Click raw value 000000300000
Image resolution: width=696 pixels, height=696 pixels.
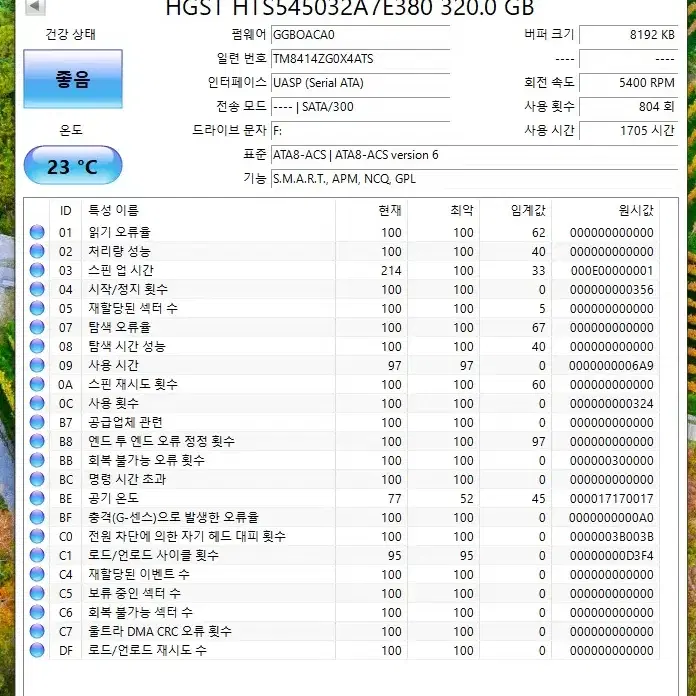coord(612,461)
